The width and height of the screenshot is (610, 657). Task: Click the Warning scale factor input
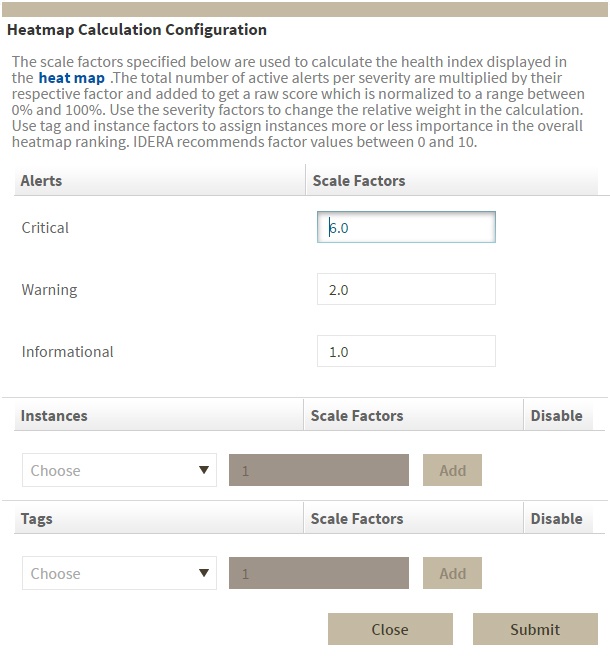click(x=405, y=290)
